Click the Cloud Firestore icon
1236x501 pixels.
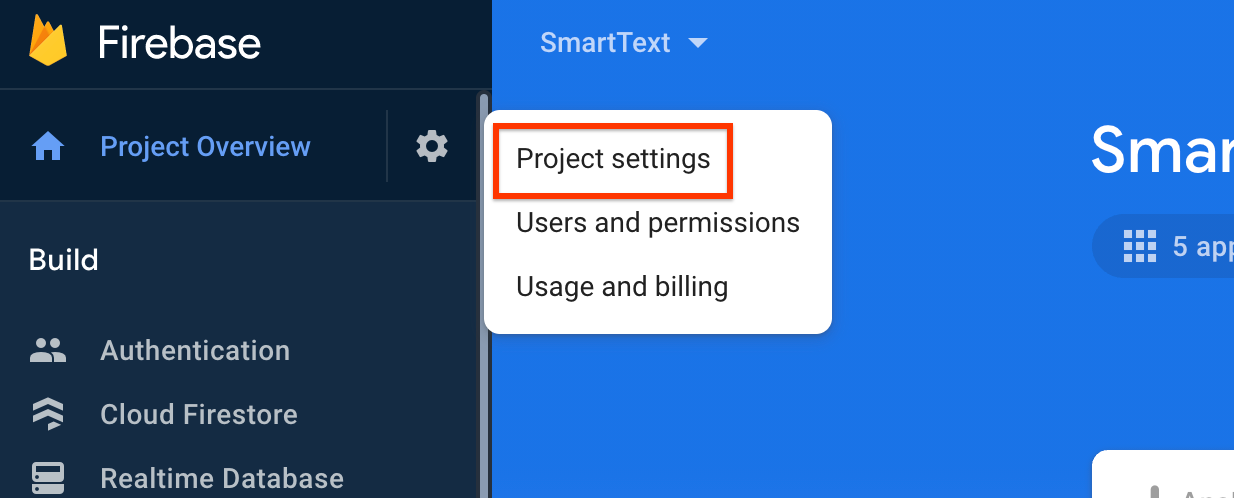[x=48, y=414]
